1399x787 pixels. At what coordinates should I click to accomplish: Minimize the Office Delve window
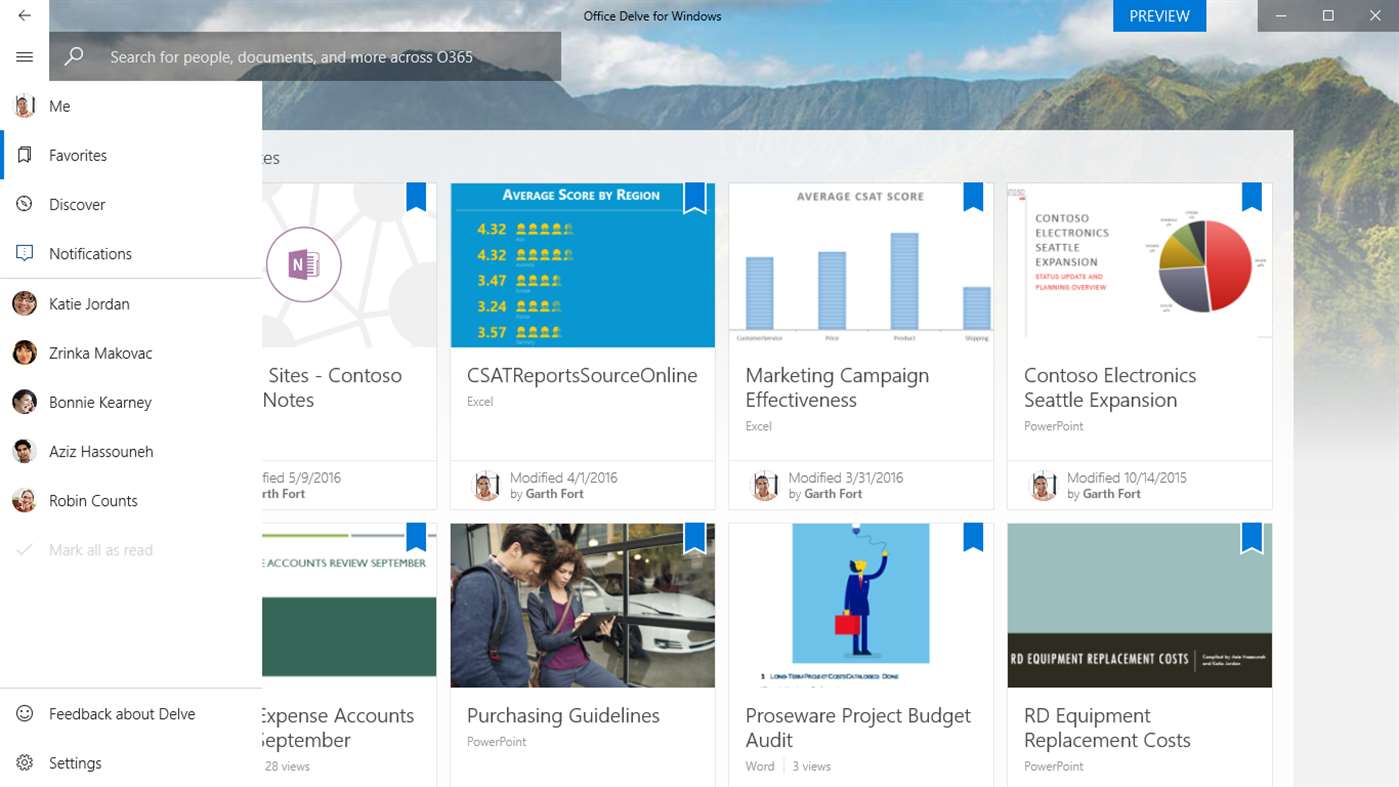[x=1281, y=16]
